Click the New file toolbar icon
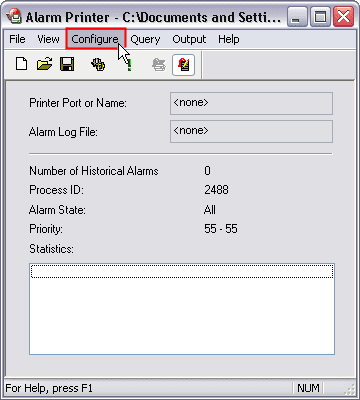Image resolution: width=360 pixels, height=400 pixels. tap(22, 64)
